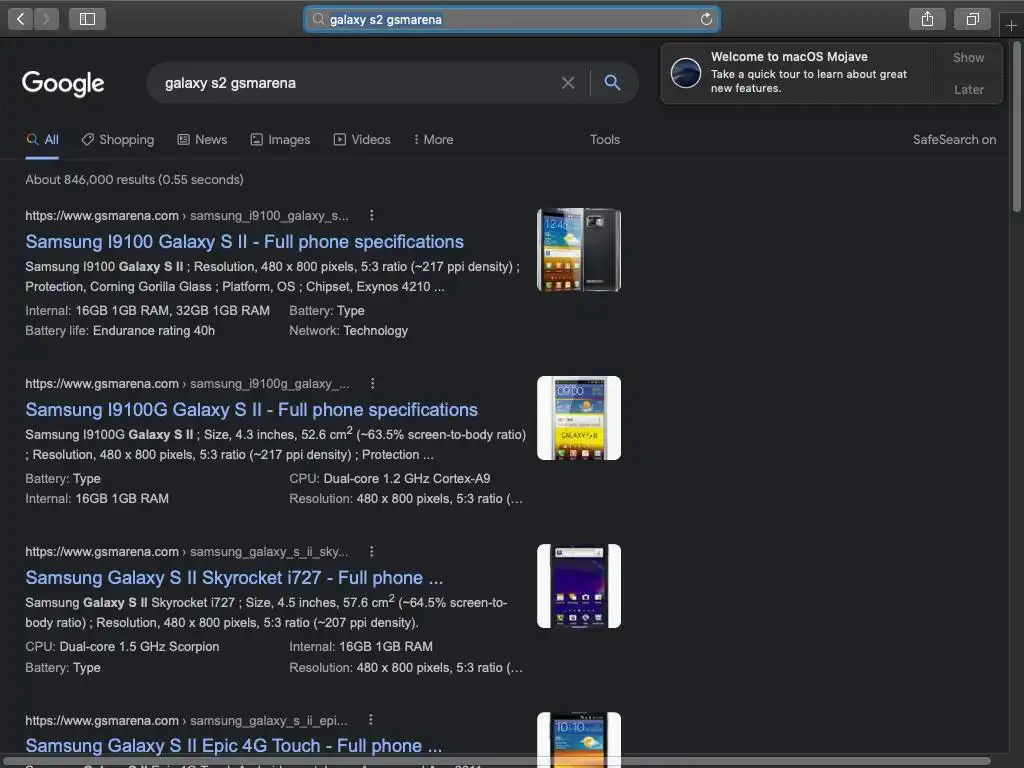This screenshot has width=1024, height=768.
Task: Switch to the Videos tab
Action: pyautogui.click(x=362, y=140)
